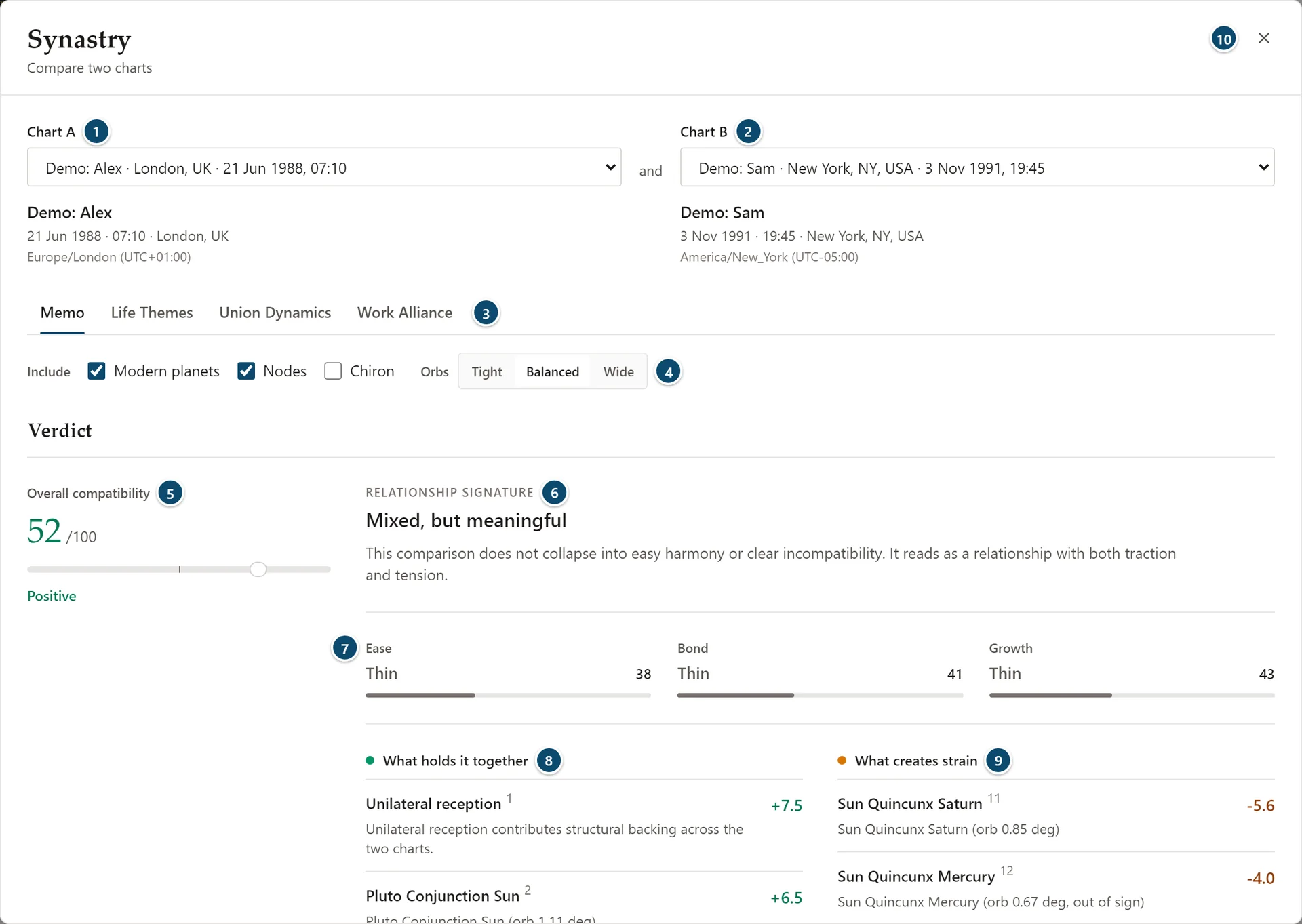Open the Union Dynamics tab

(275, 313)
